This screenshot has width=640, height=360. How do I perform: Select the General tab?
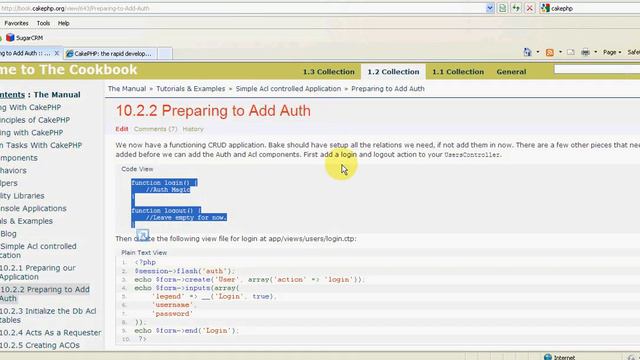(x=511, y=72)
